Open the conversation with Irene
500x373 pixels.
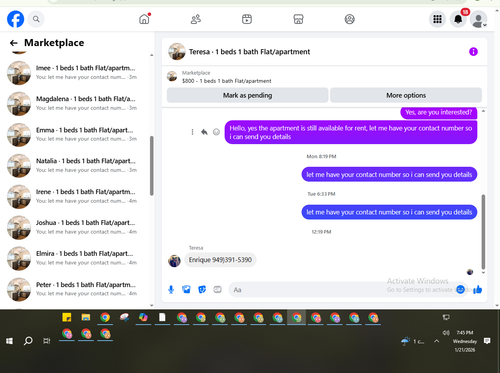[76, 196]
